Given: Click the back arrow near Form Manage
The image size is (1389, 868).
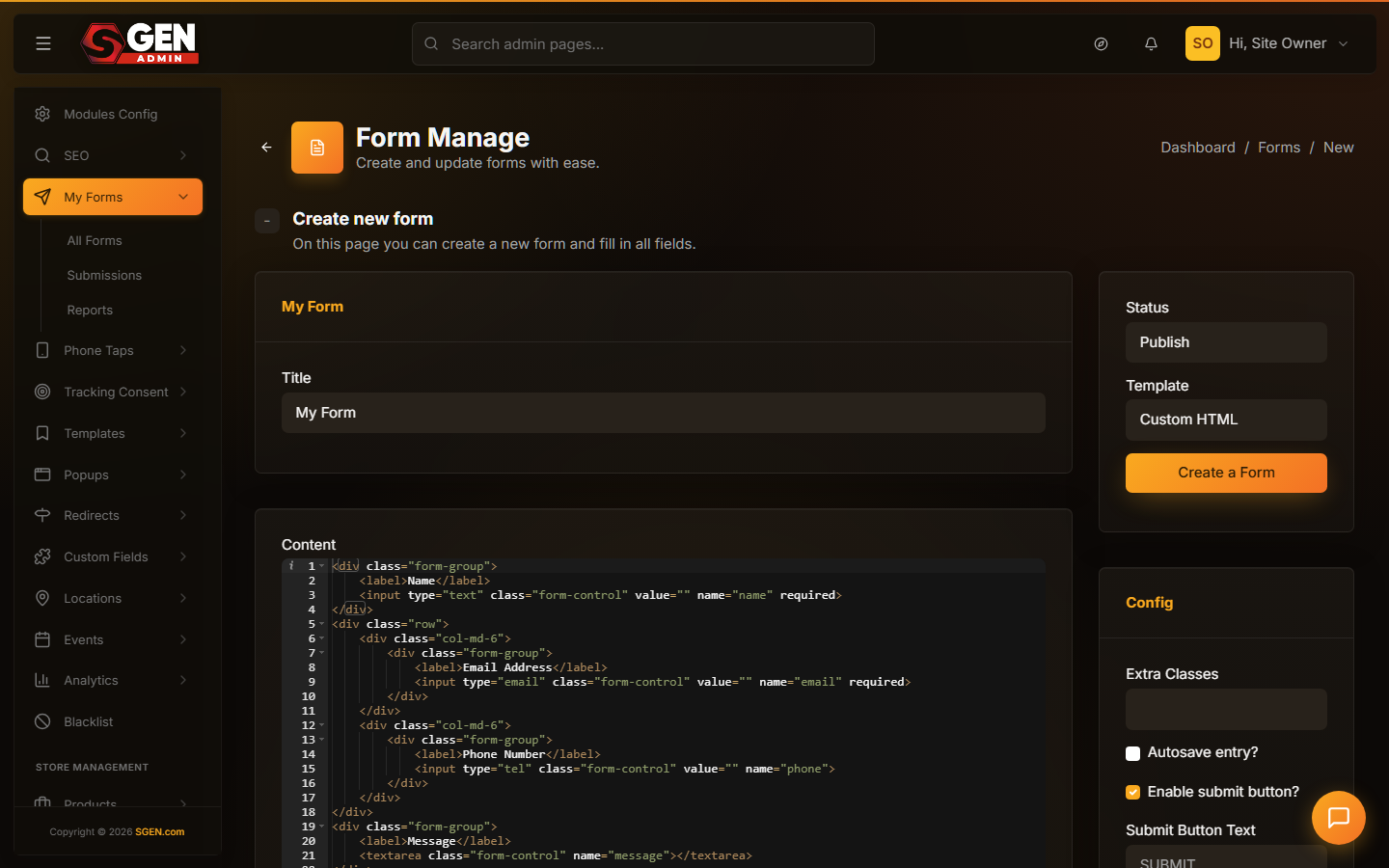Looking at the screenshot, I should coord(266,148).
